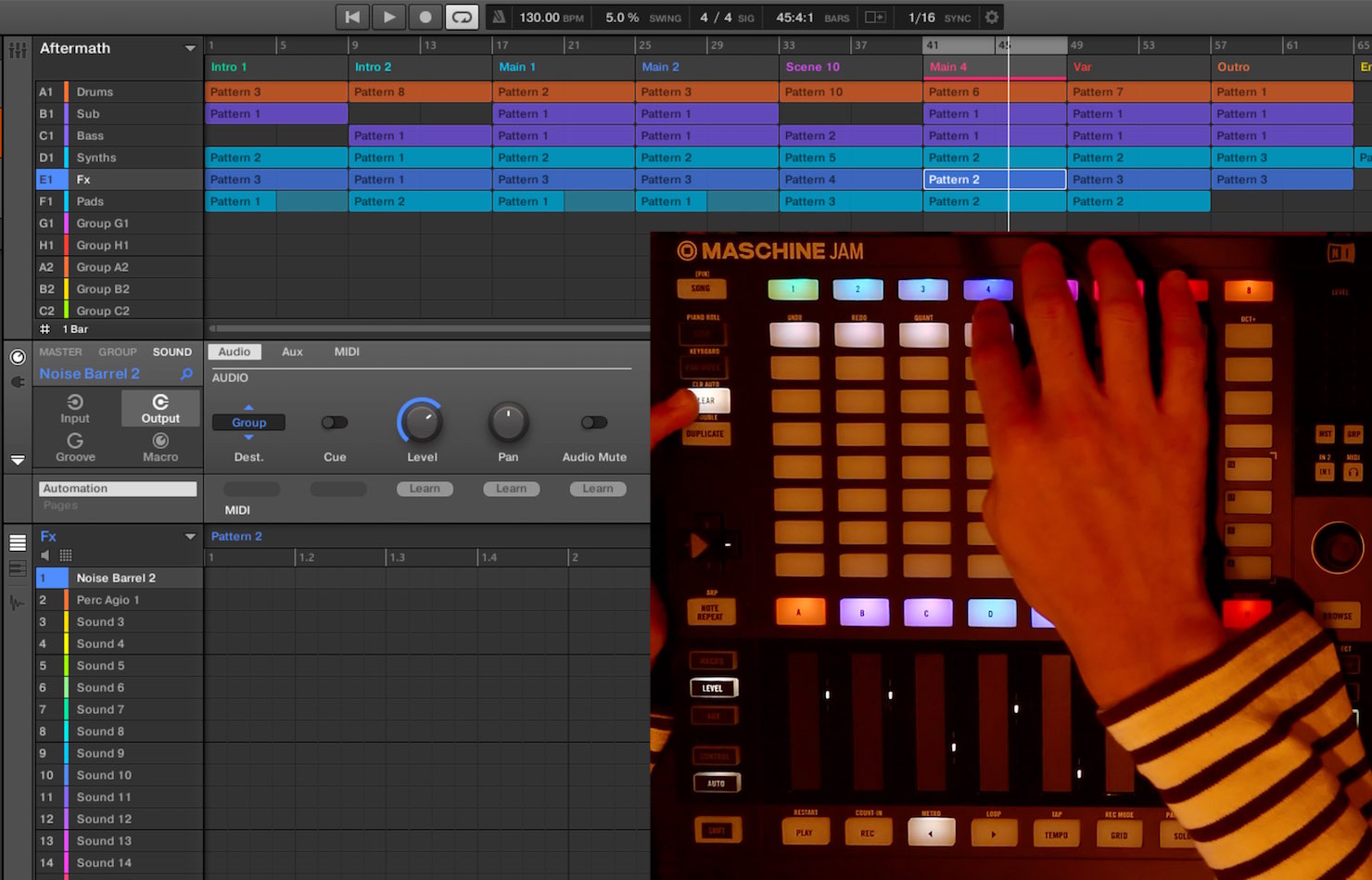Open the Aftermath project dropdown arrow
This screenshot has width=1372, height=880.
tap(190, 48)
